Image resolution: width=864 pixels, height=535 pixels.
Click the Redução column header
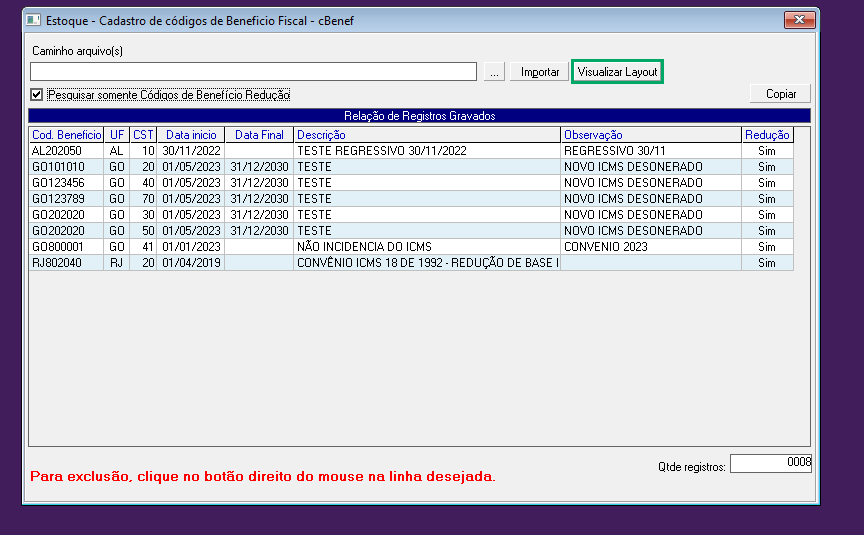[767, 135]
